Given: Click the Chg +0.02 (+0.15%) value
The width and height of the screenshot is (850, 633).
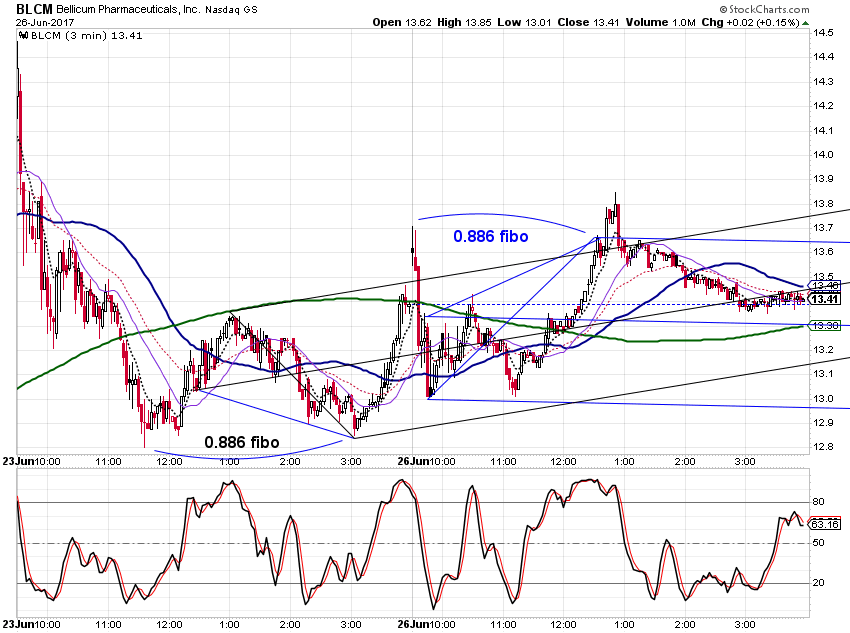Looking at the screenshot, I should 750,22.
